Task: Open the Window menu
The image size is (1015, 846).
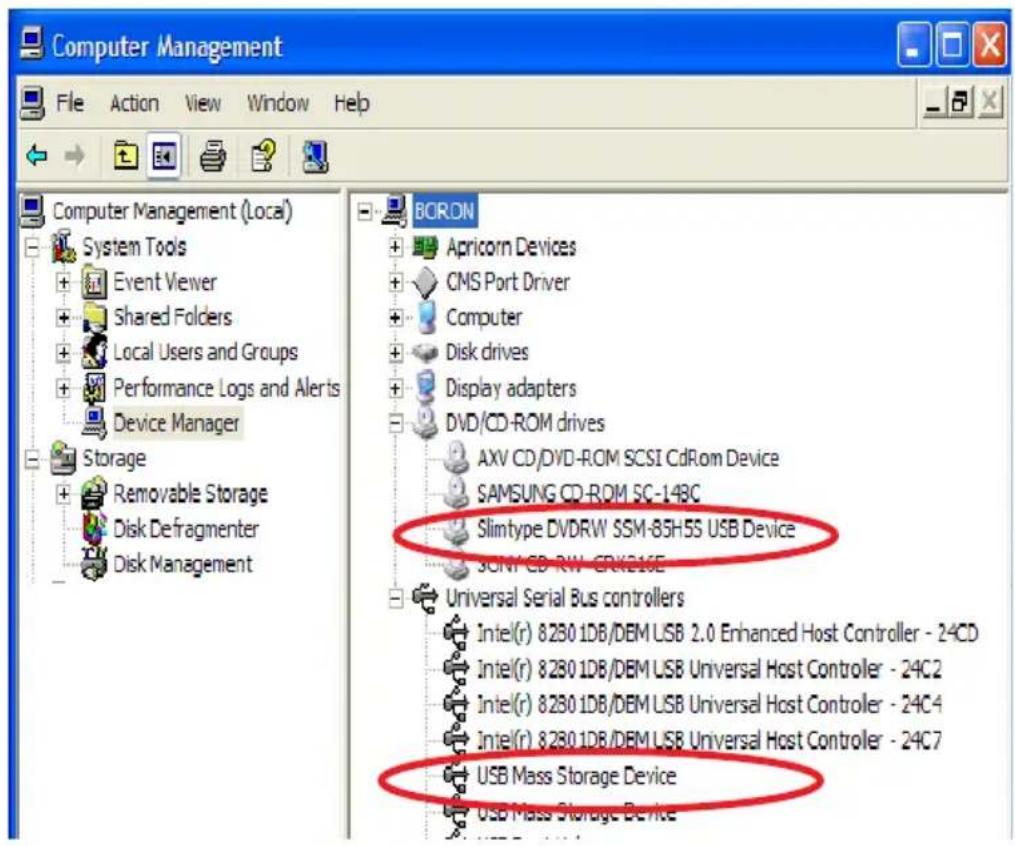Action: 278,103
